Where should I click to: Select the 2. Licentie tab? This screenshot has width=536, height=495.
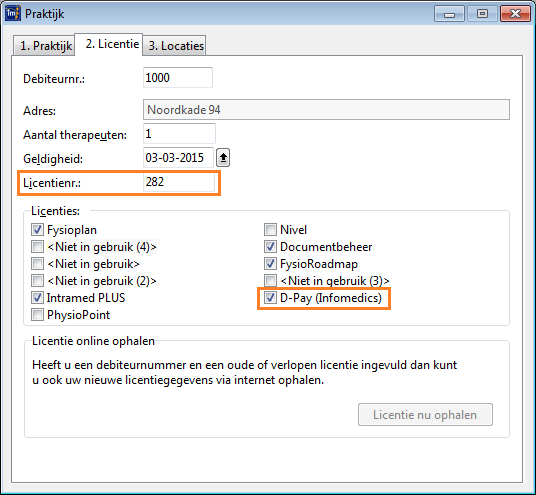pos(109,44)
